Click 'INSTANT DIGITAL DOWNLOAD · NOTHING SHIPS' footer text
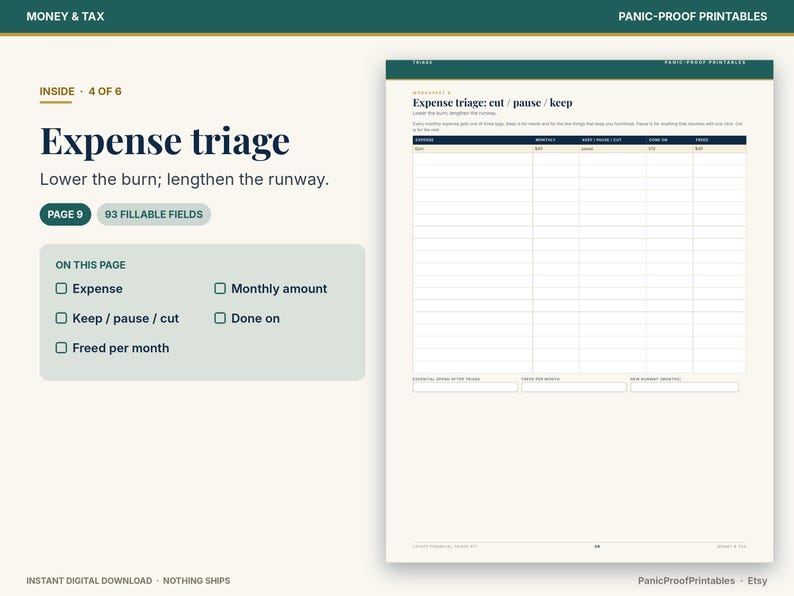 point(128,581)
